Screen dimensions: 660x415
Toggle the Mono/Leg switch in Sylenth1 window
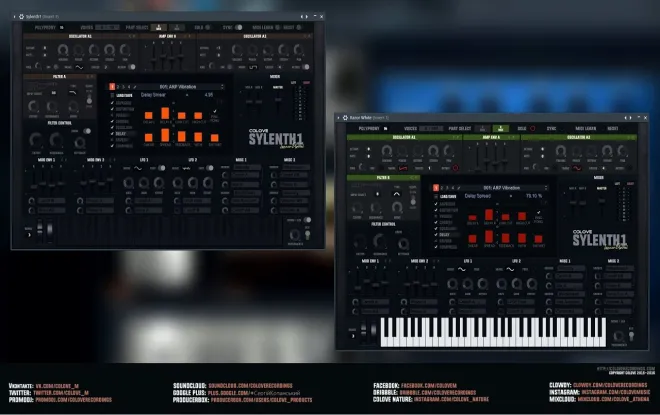coord(308,220)
